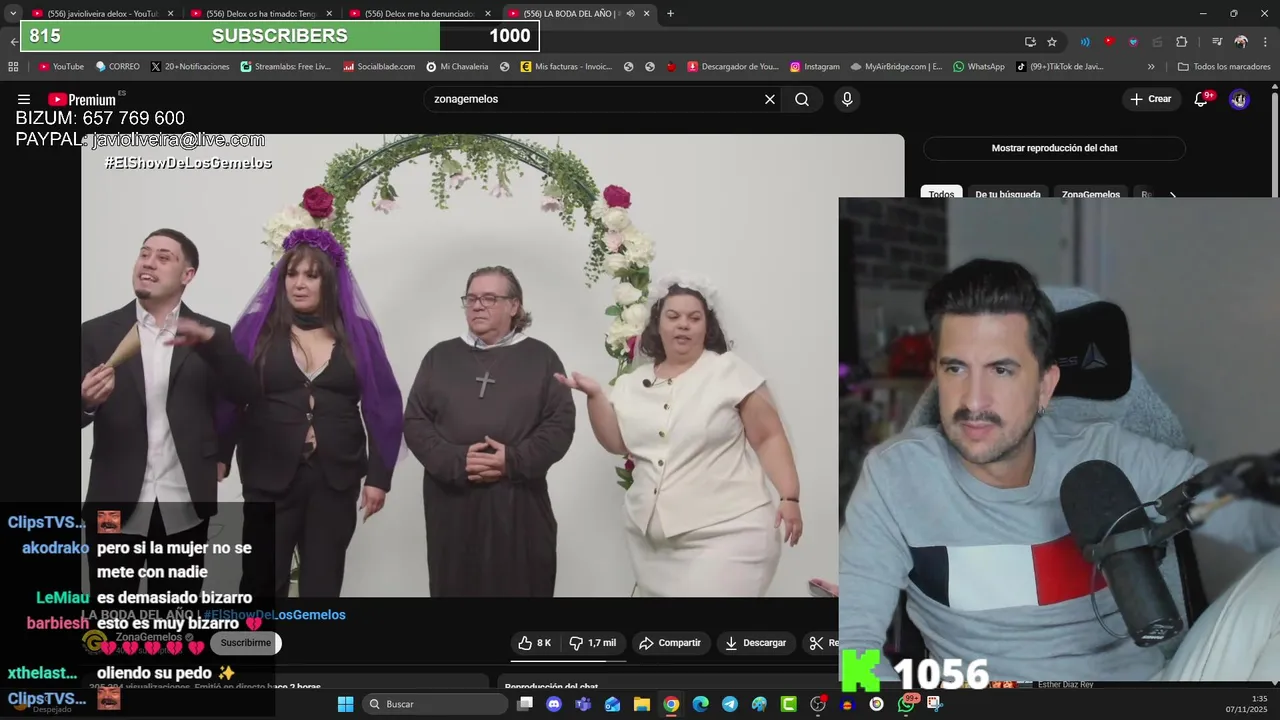Screen dimensions: 1280x720
Task: Open YouTube notifications bell
Action: point(1201,99)
